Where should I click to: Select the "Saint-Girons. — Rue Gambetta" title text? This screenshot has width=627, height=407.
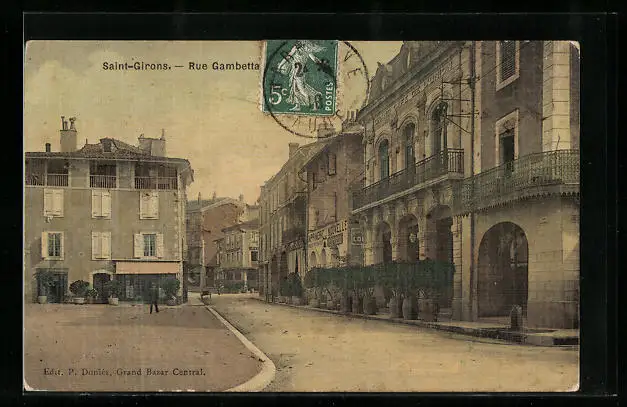pyautogui.click(x=180, y=66)
